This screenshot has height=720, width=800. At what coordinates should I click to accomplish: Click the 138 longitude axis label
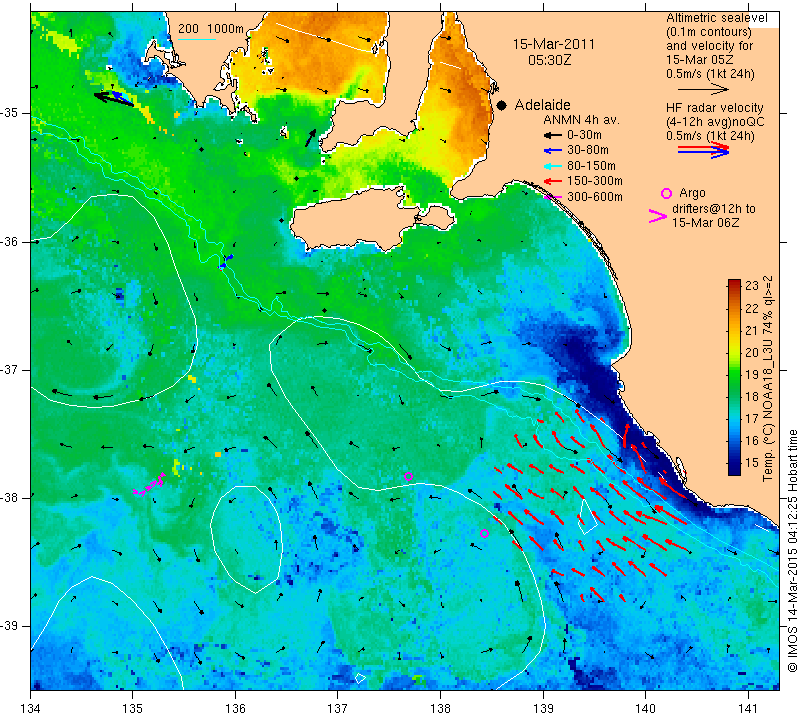[x=440, y=709]
